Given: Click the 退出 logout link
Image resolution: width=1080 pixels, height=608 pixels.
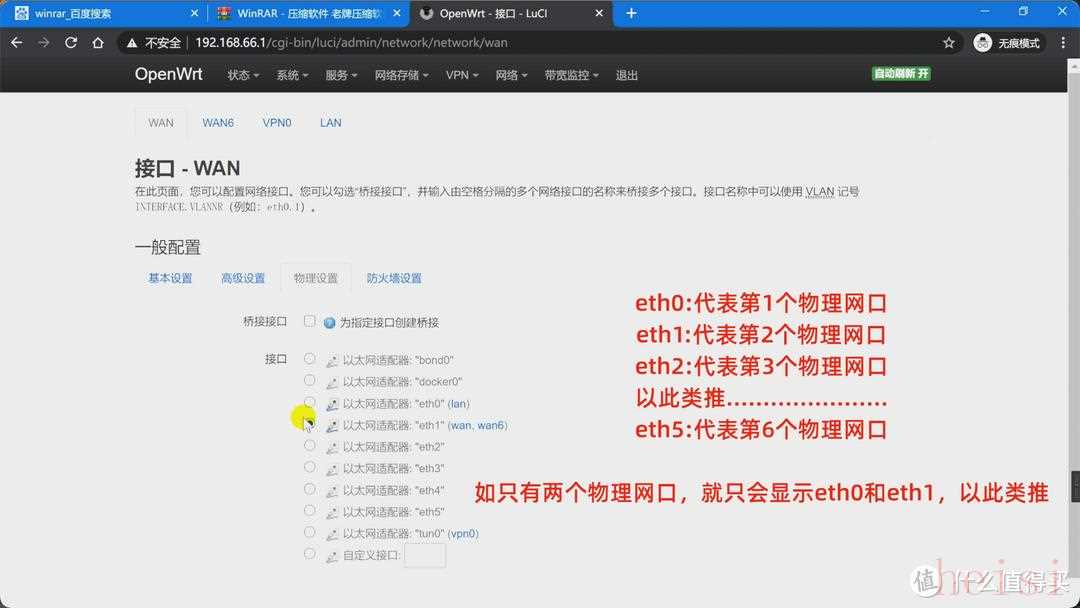Looking at the screenshot, I should point(627,75).
